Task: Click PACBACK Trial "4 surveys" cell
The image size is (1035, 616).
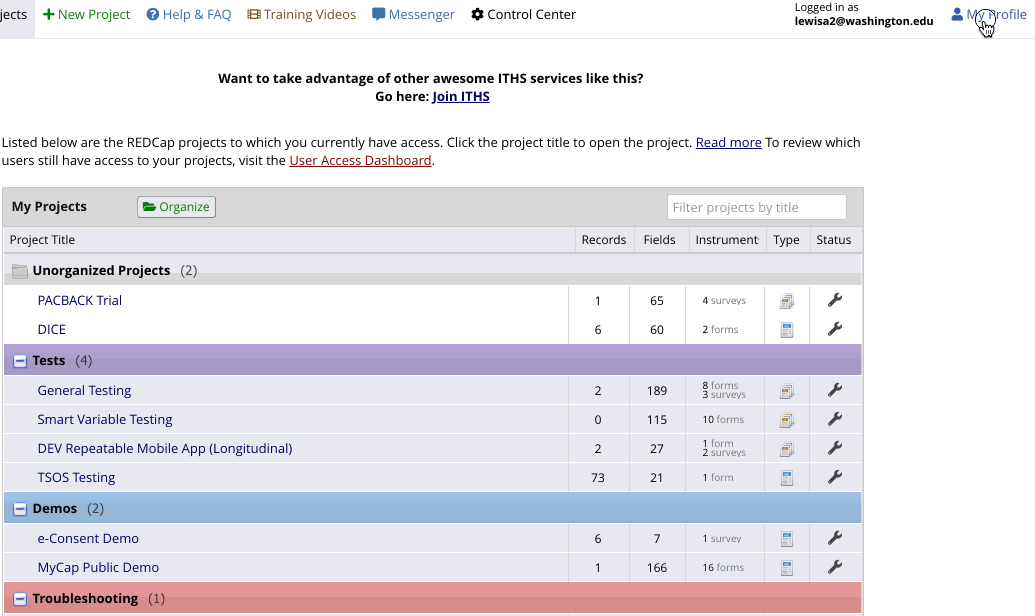Action: 724,300
